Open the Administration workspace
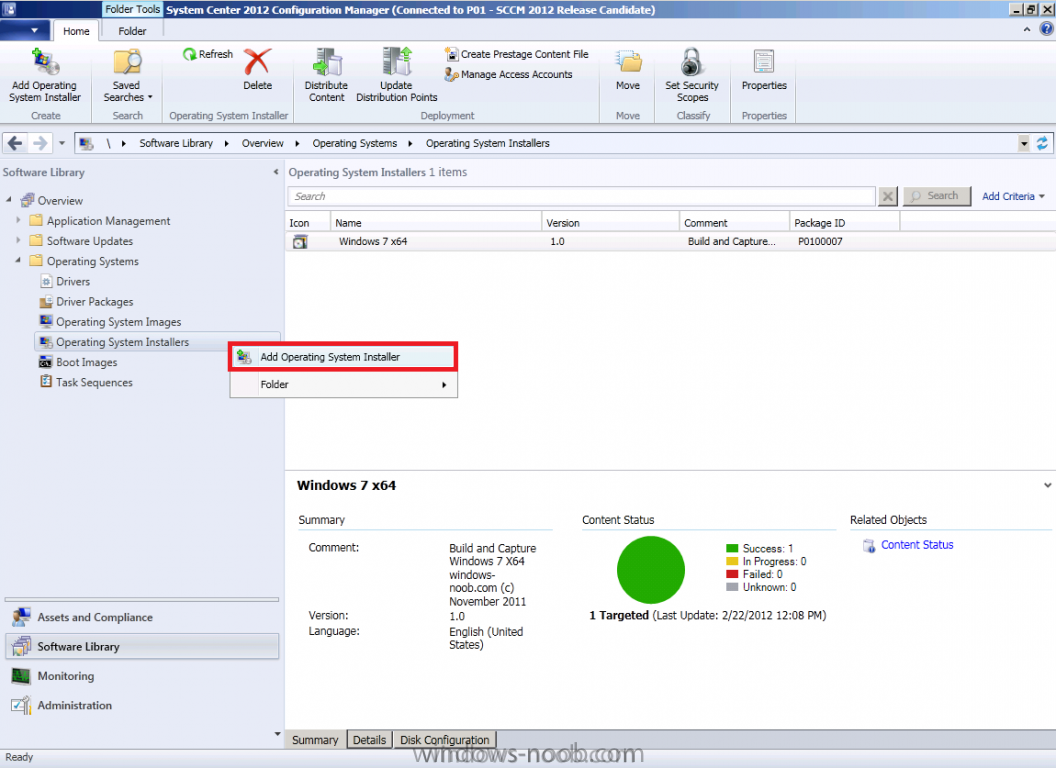1056x768 pixels. [141, 705]
